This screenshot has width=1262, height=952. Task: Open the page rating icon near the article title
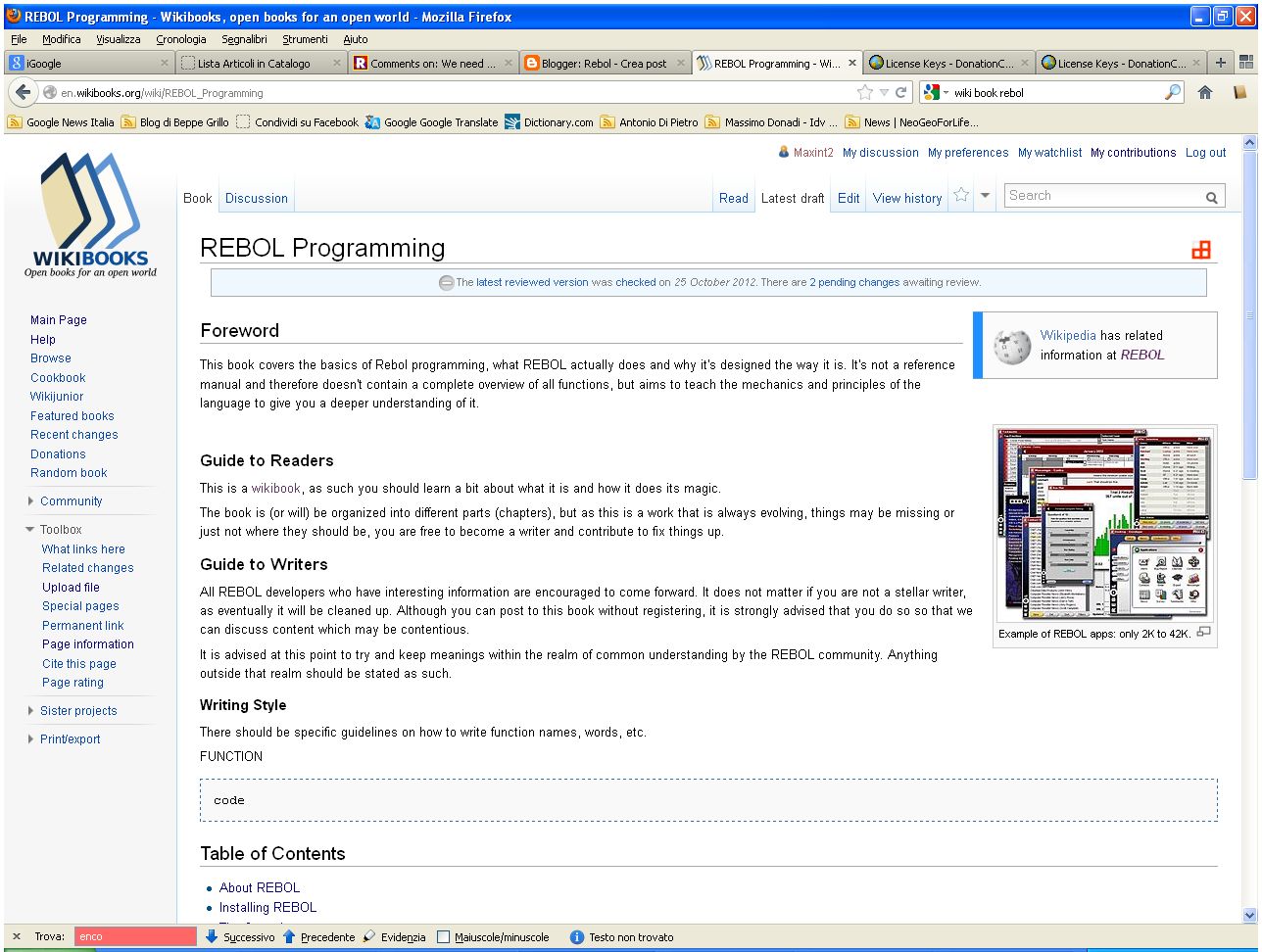[x=1202, y=249]
